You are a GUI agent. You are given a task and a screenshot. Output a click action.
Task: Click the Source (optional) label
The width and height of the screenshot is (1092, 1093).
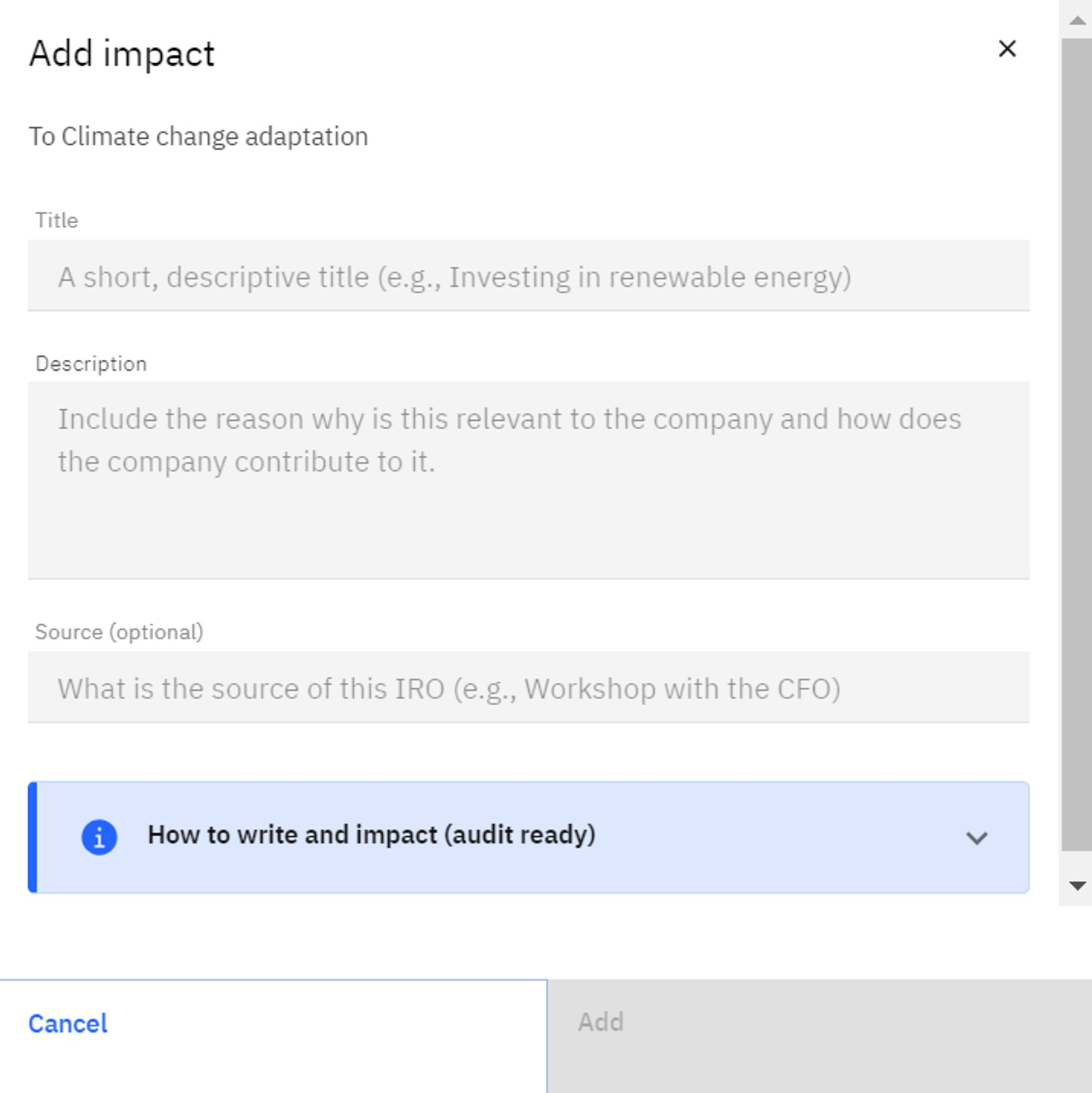click(120, 632)
